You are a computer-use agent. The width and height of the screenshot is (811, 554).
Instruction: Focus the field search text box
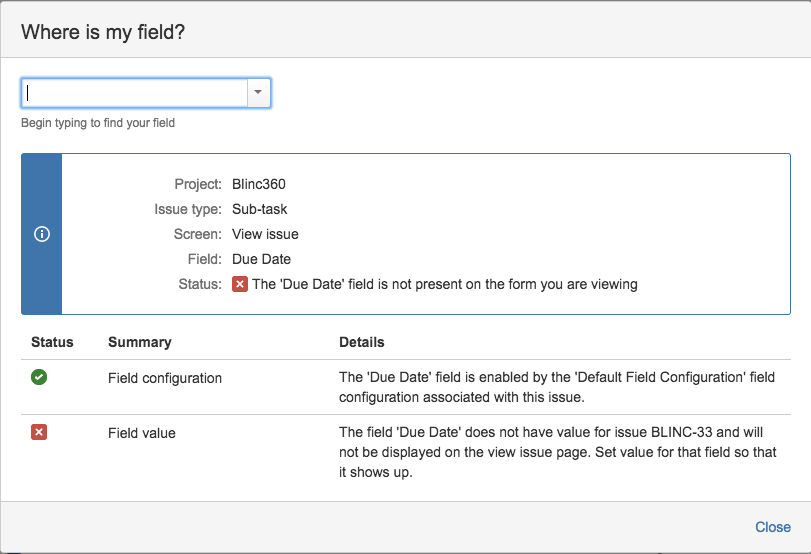[x=135, y=93]
